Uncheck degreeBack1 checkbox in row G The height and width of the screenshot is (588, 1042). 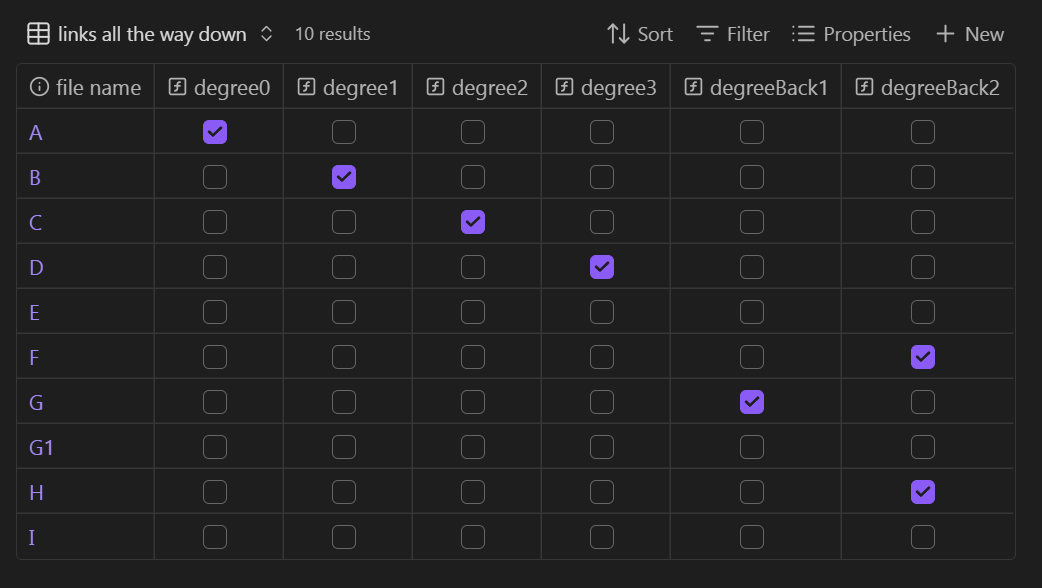pos(752,402)
